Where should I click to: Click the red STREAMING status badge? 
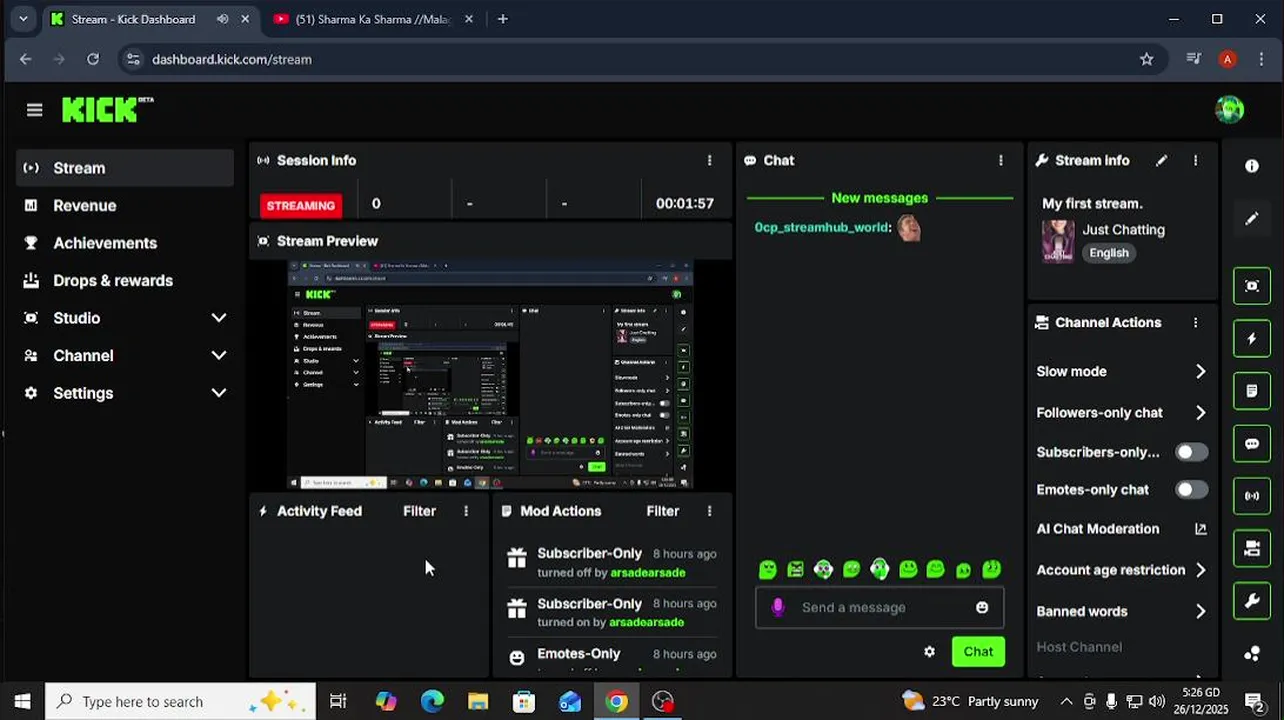tap(301, 205)
